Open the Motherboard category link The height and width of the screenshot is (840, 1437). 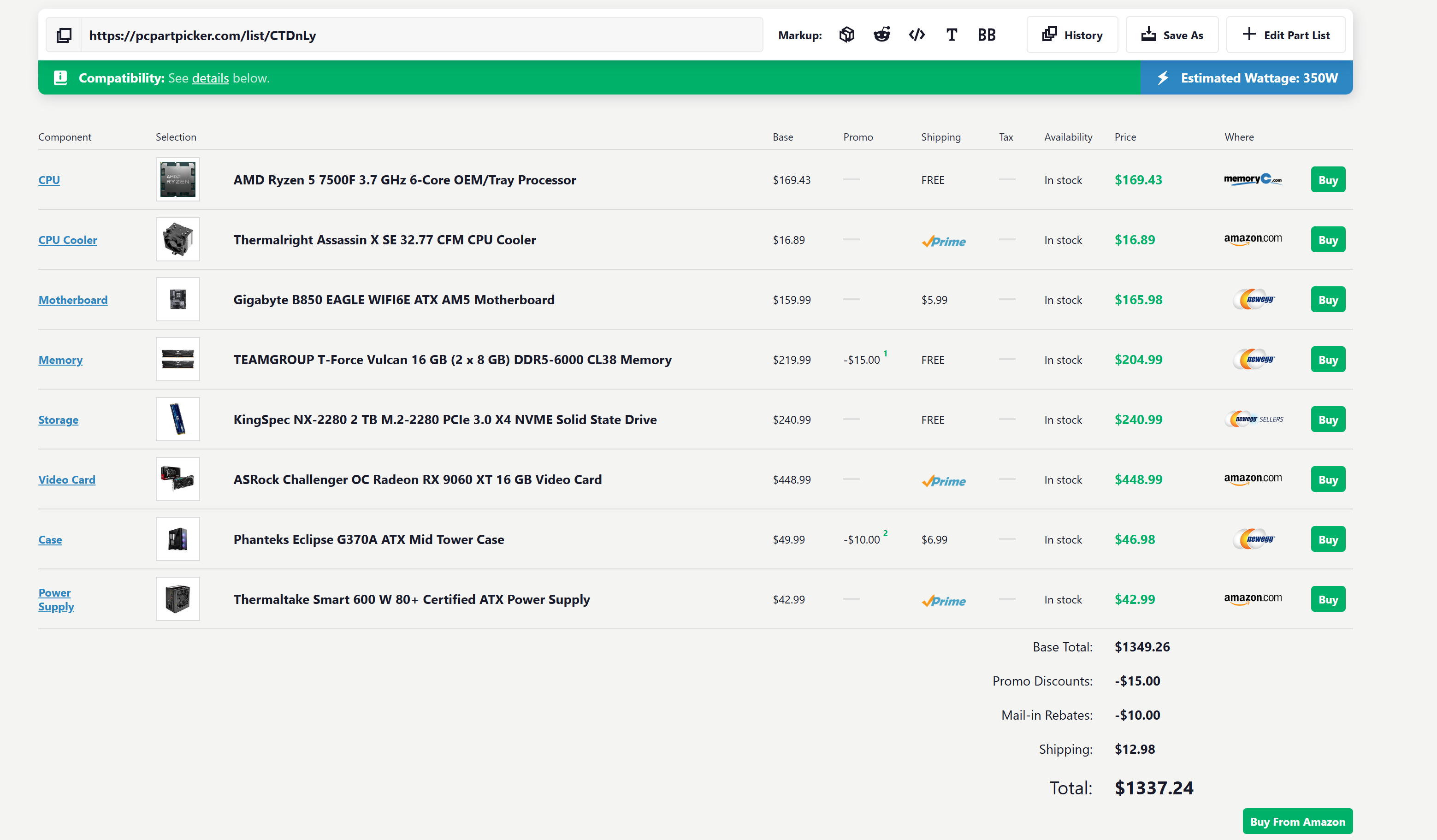[73, 300]
